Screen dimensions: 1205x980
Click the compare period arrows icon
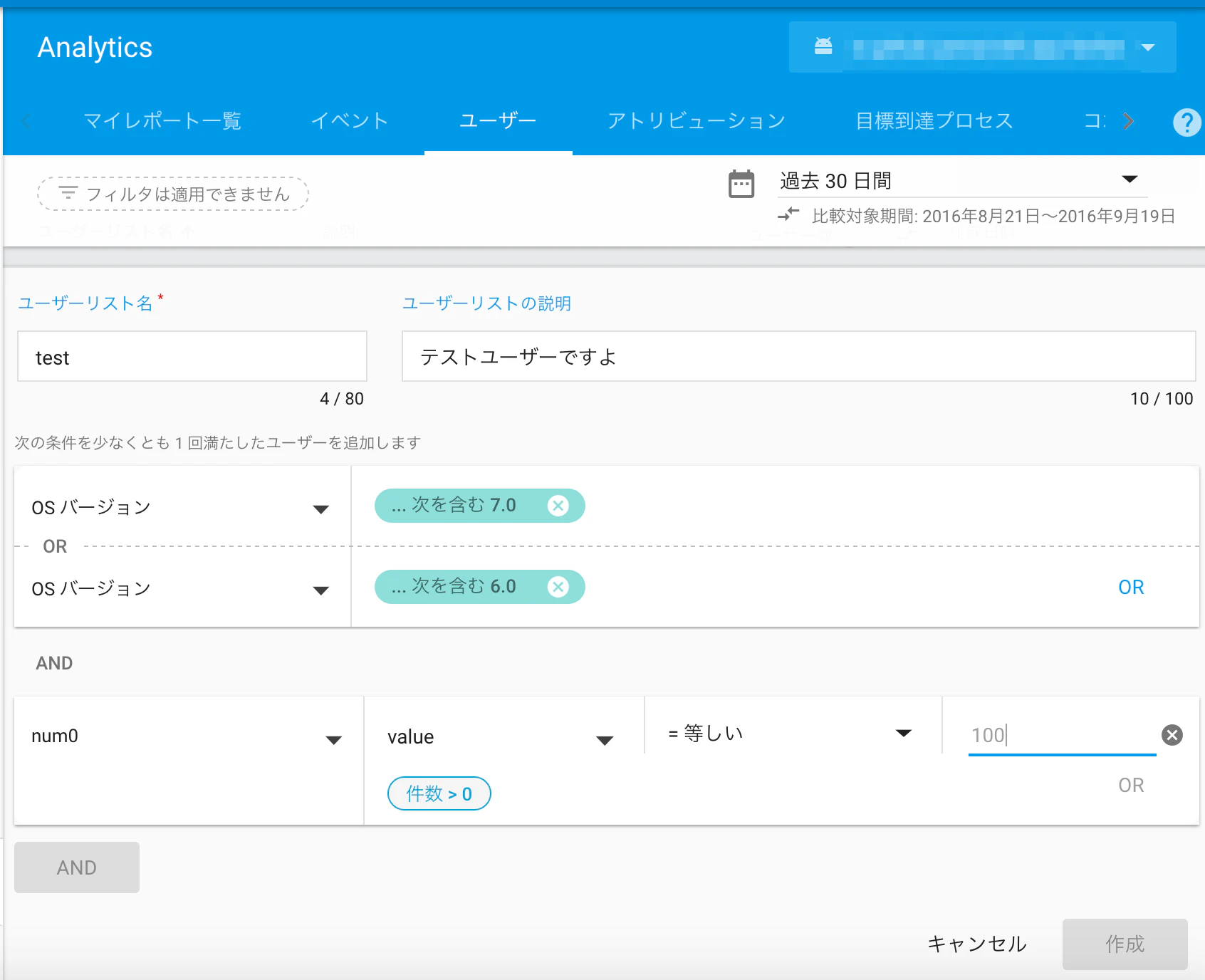[788, 214]
